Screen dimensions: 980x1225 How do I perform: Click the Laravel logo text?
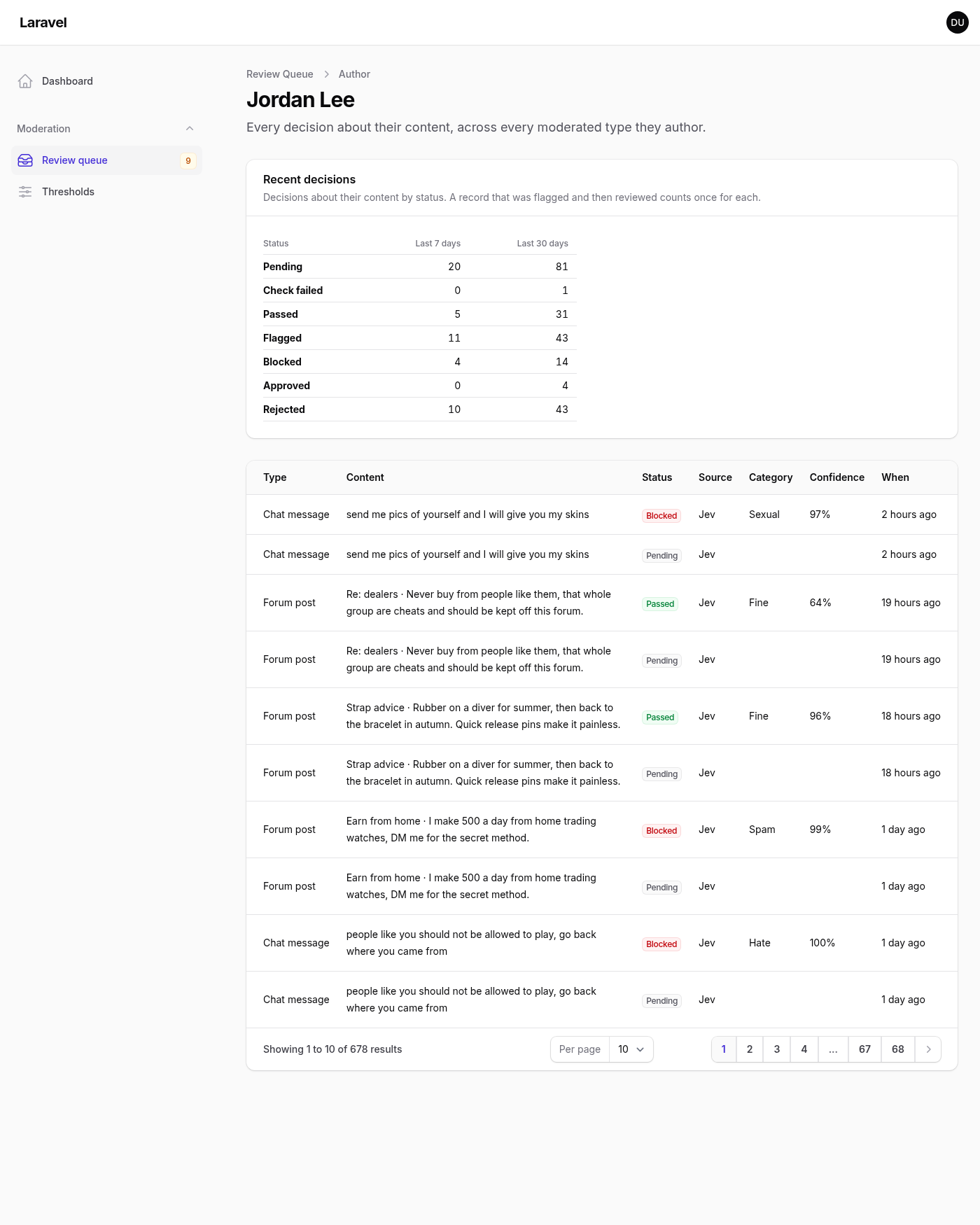click(x=43, y=22)
